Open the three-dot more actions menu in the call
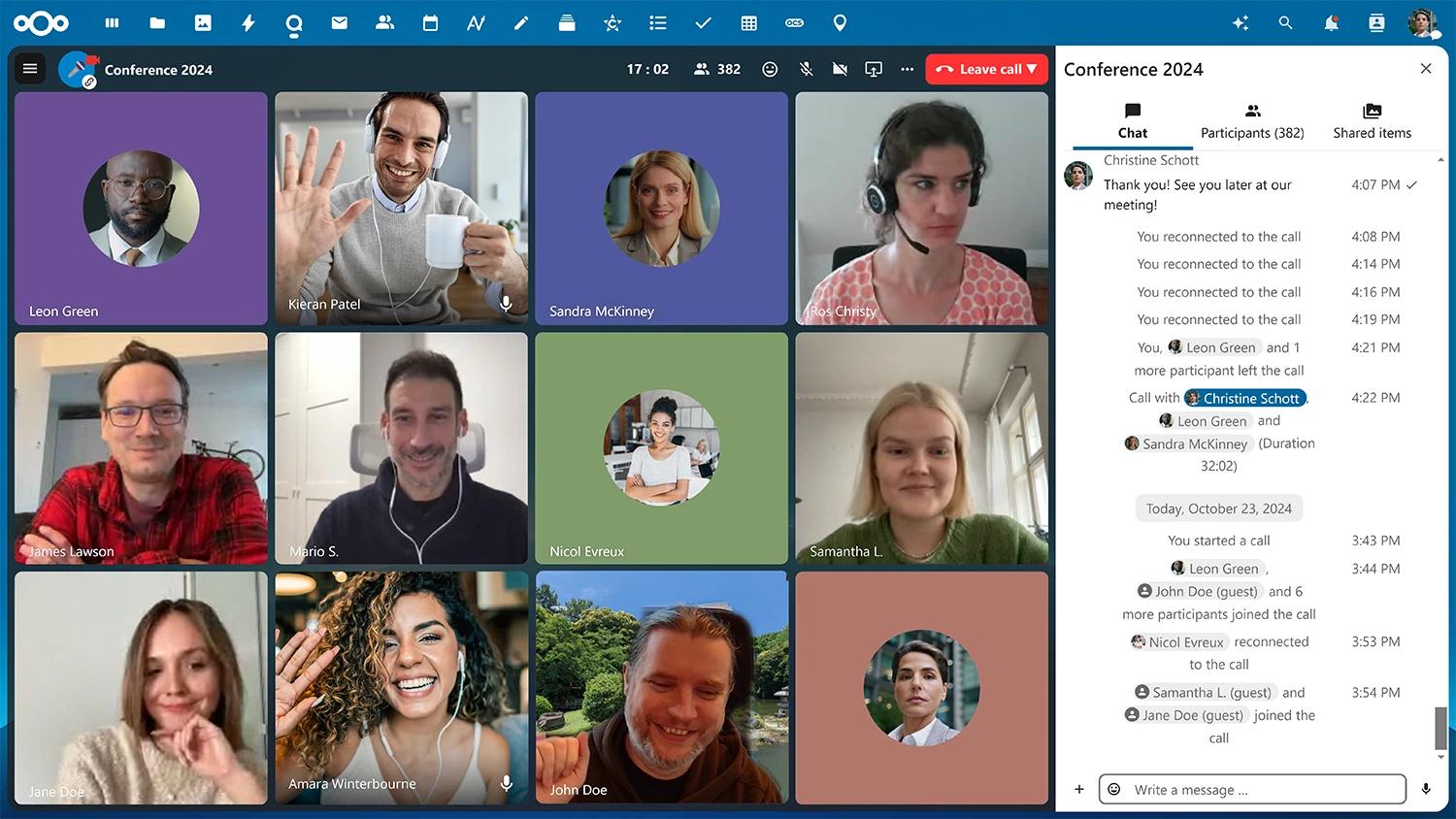Screen dimensions: 1456x819 pos(907,69)
